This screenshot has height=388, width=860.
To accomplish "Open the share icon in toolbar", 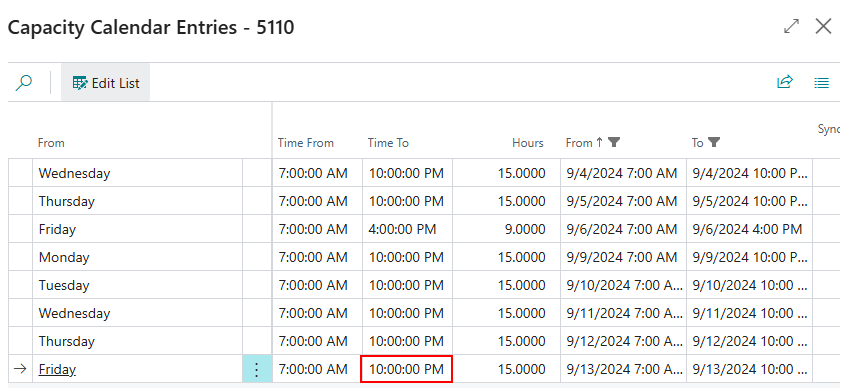I will [x=785, y=82].
